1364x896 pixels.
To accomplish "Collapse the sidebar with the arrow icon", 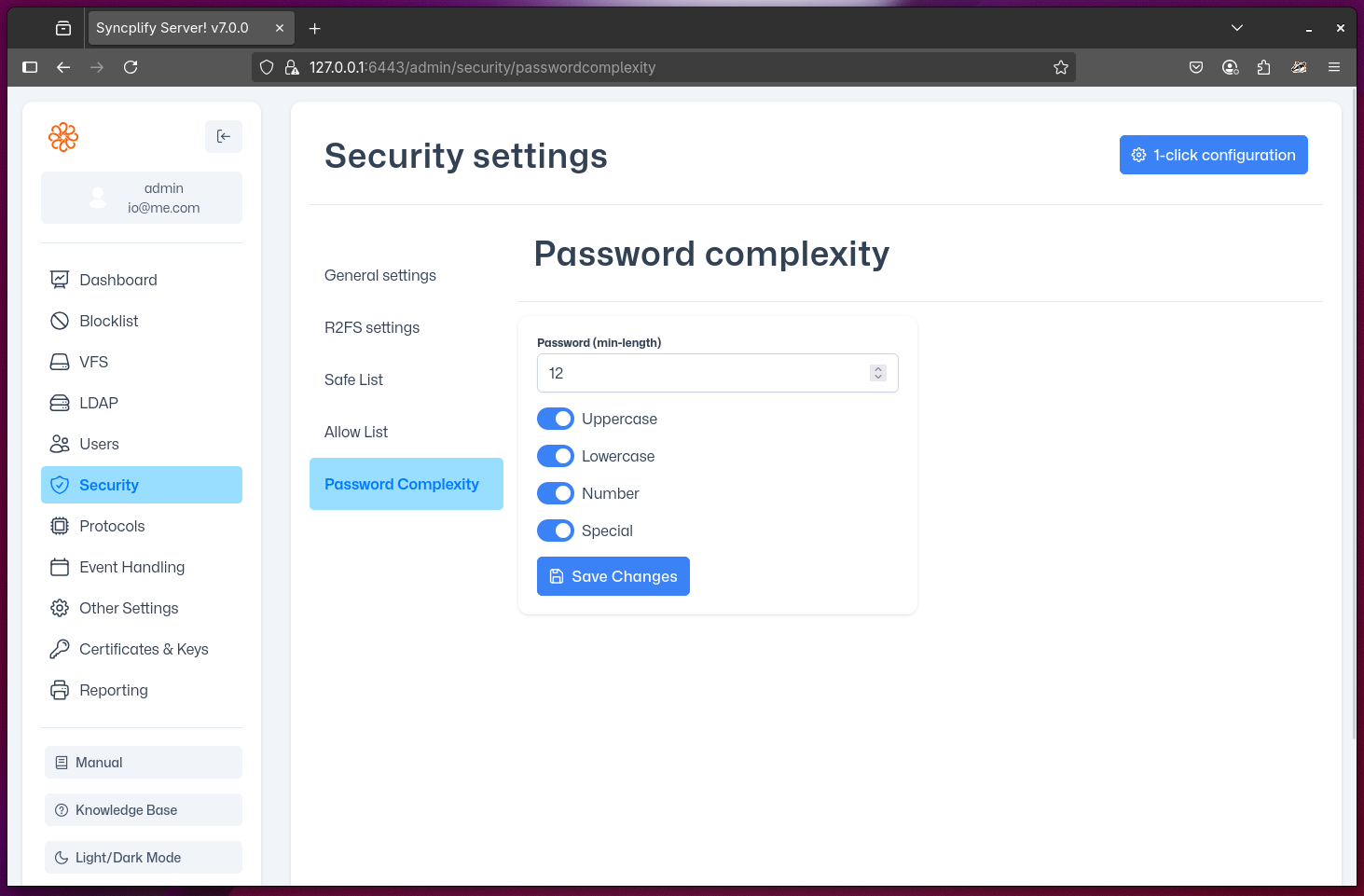I will (223, 136).
